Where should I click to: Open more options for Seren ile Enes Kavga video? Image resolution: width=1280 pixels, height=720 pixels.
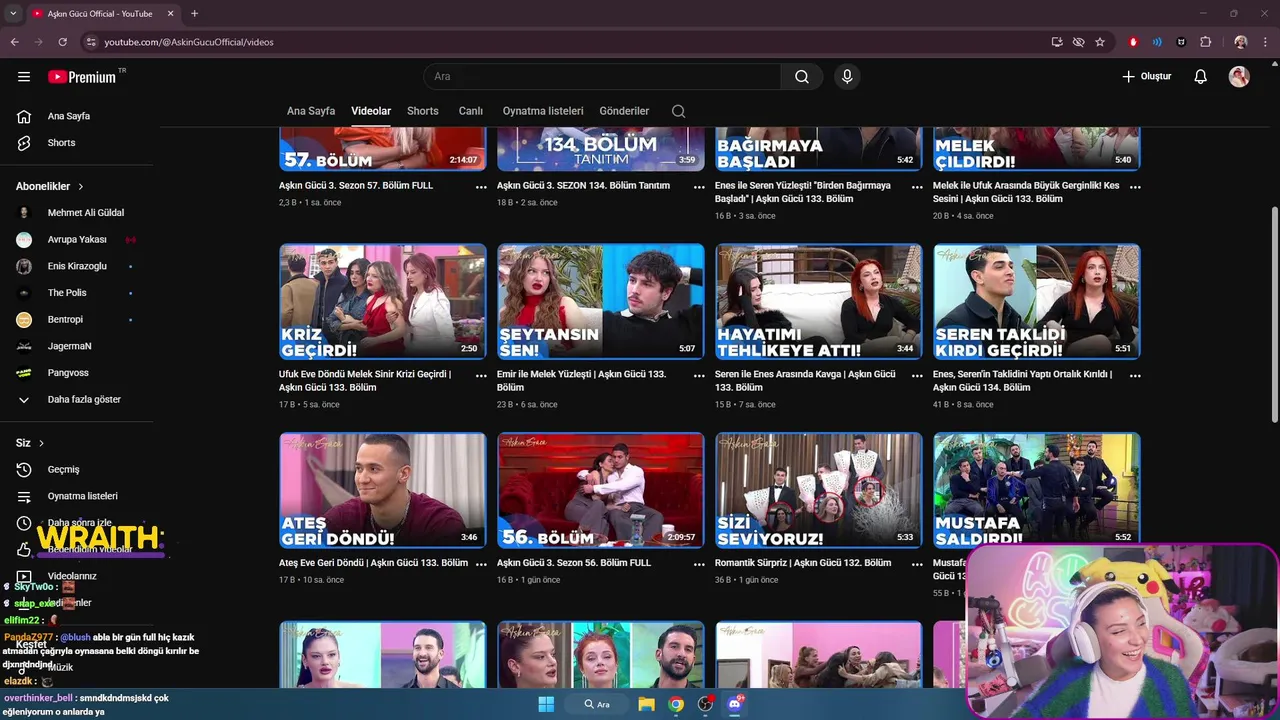coord(917,376)
